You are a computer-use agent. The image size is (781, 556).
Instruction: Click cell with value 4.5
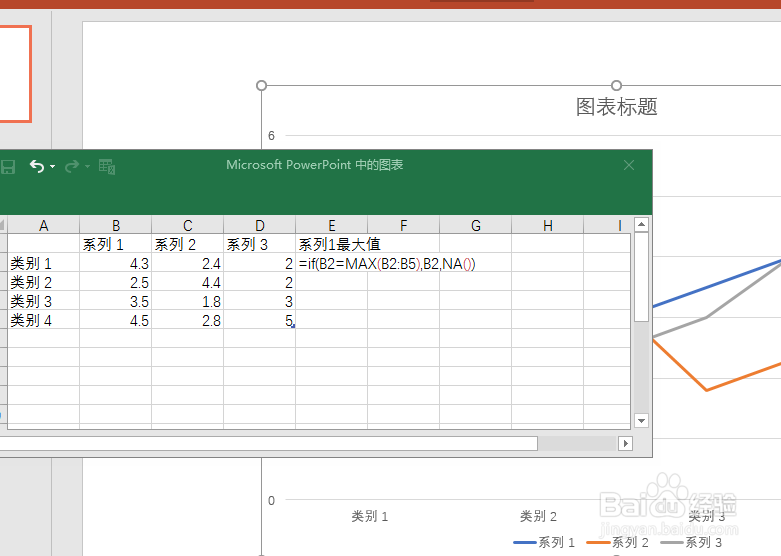coord(116,320)
